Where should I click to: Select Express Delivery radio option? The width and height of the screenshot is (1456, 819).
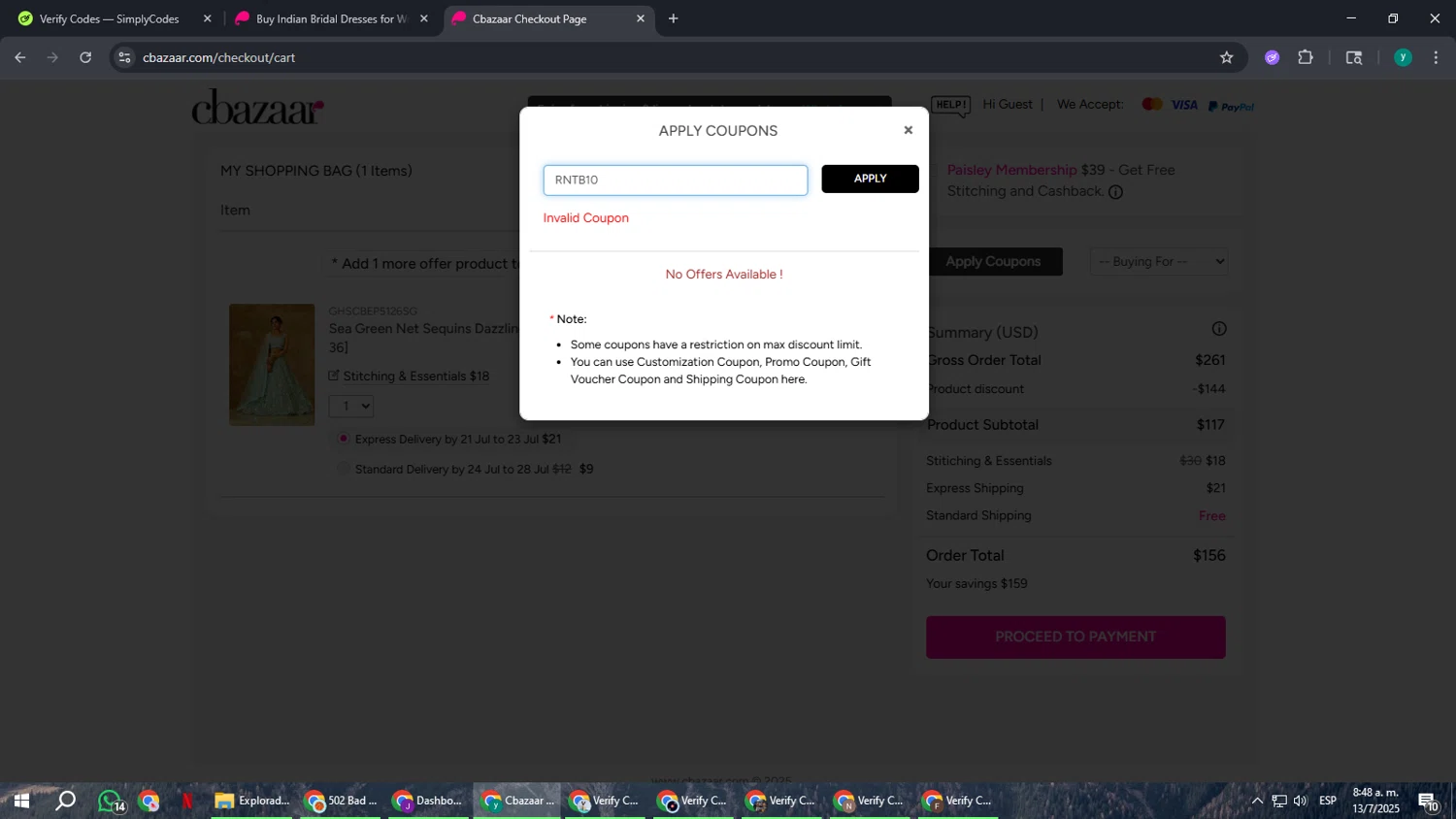point(343,439)
